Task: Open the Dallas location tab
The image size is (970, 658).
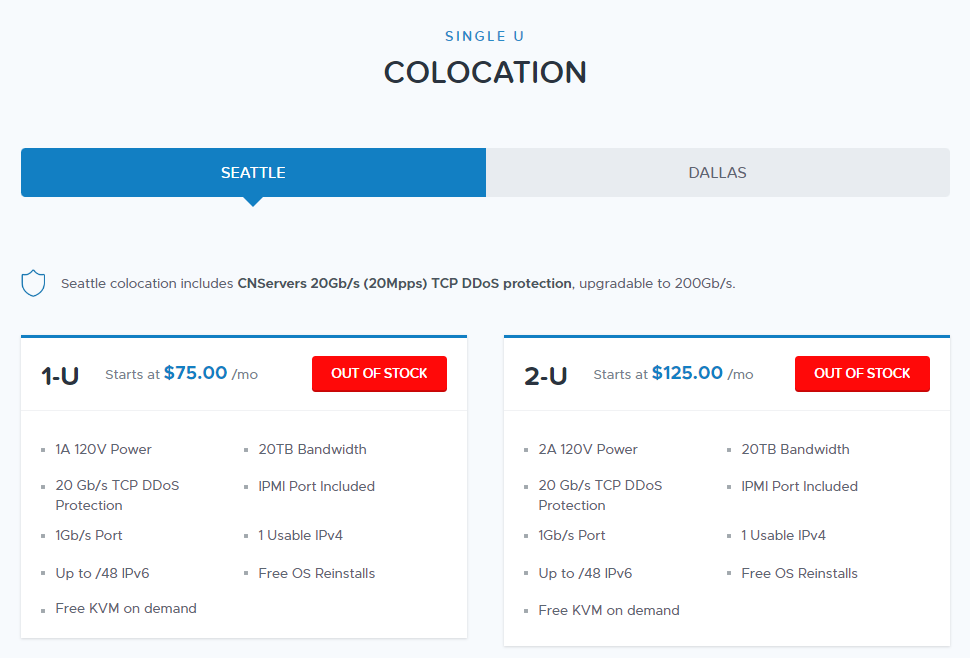Action: pyautogui.click(x=717, y=173)
